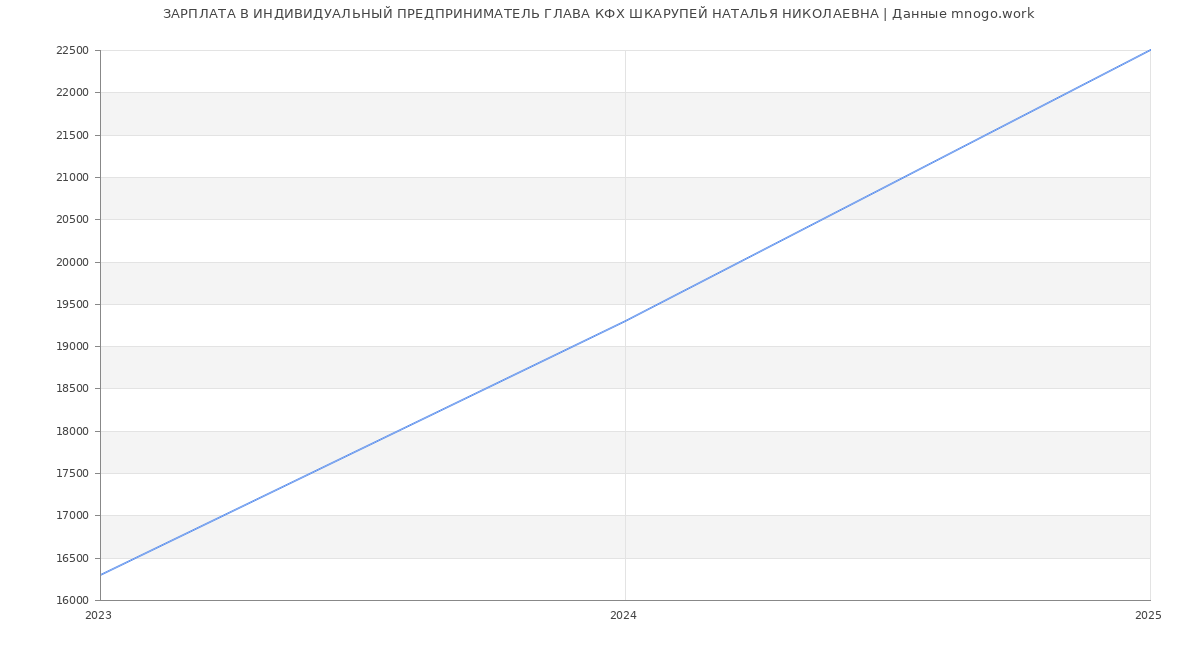The height and width of the screenshot is (650, 1200).
Task: Select the 19000 y-axis label
Action: 72,347
